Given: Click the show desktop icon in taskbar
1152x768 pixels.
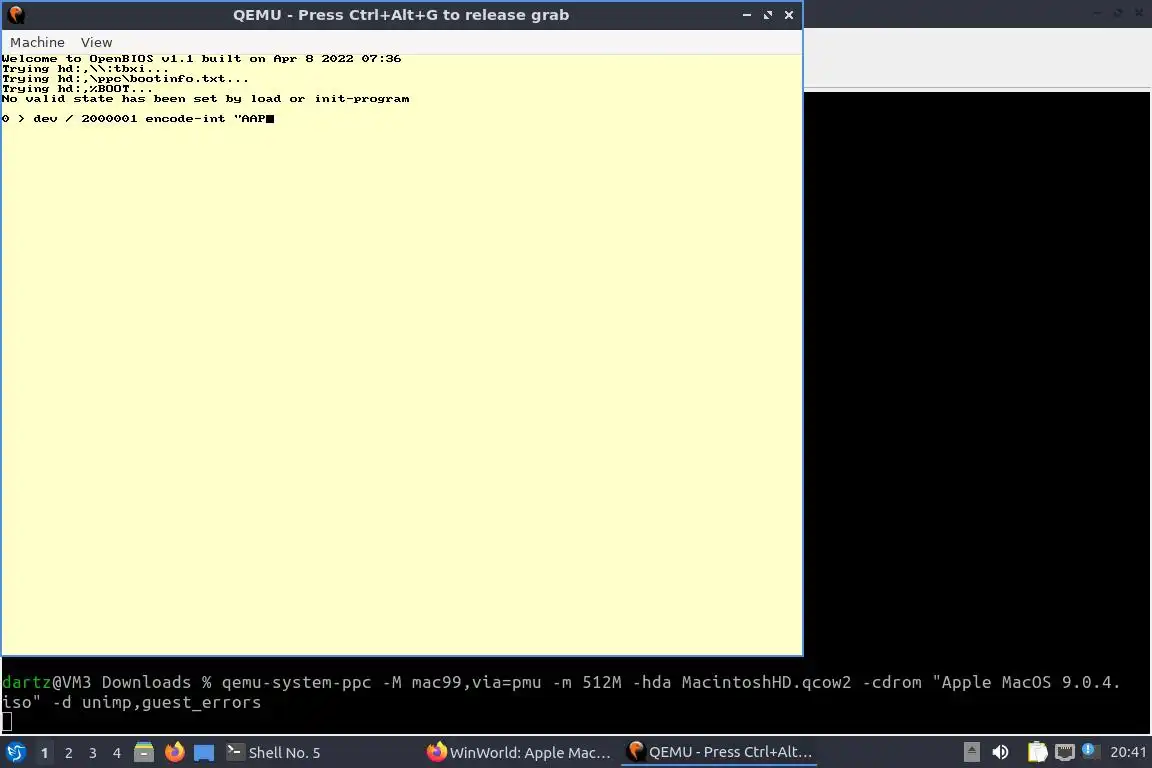Looking at the screenshot, I should [204, 753].
